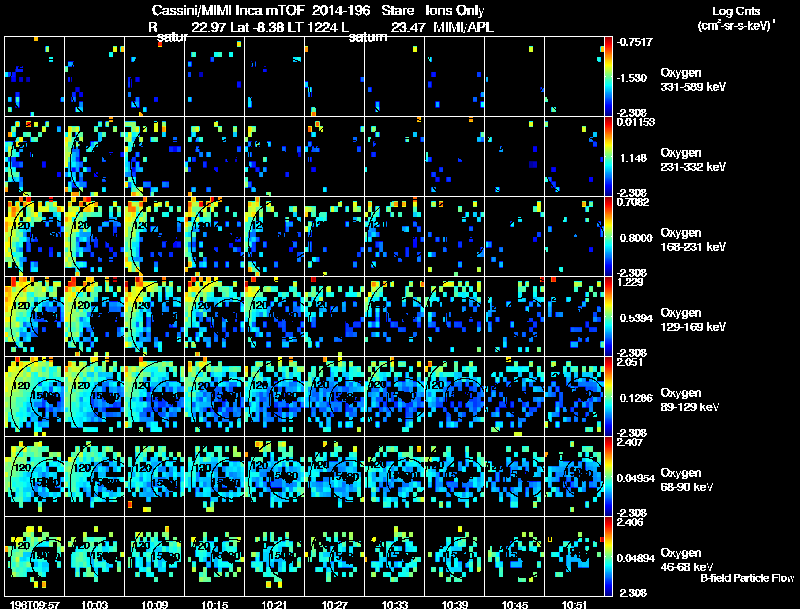Click the 231-332 keV panel at 10:15

coord(215,157)
